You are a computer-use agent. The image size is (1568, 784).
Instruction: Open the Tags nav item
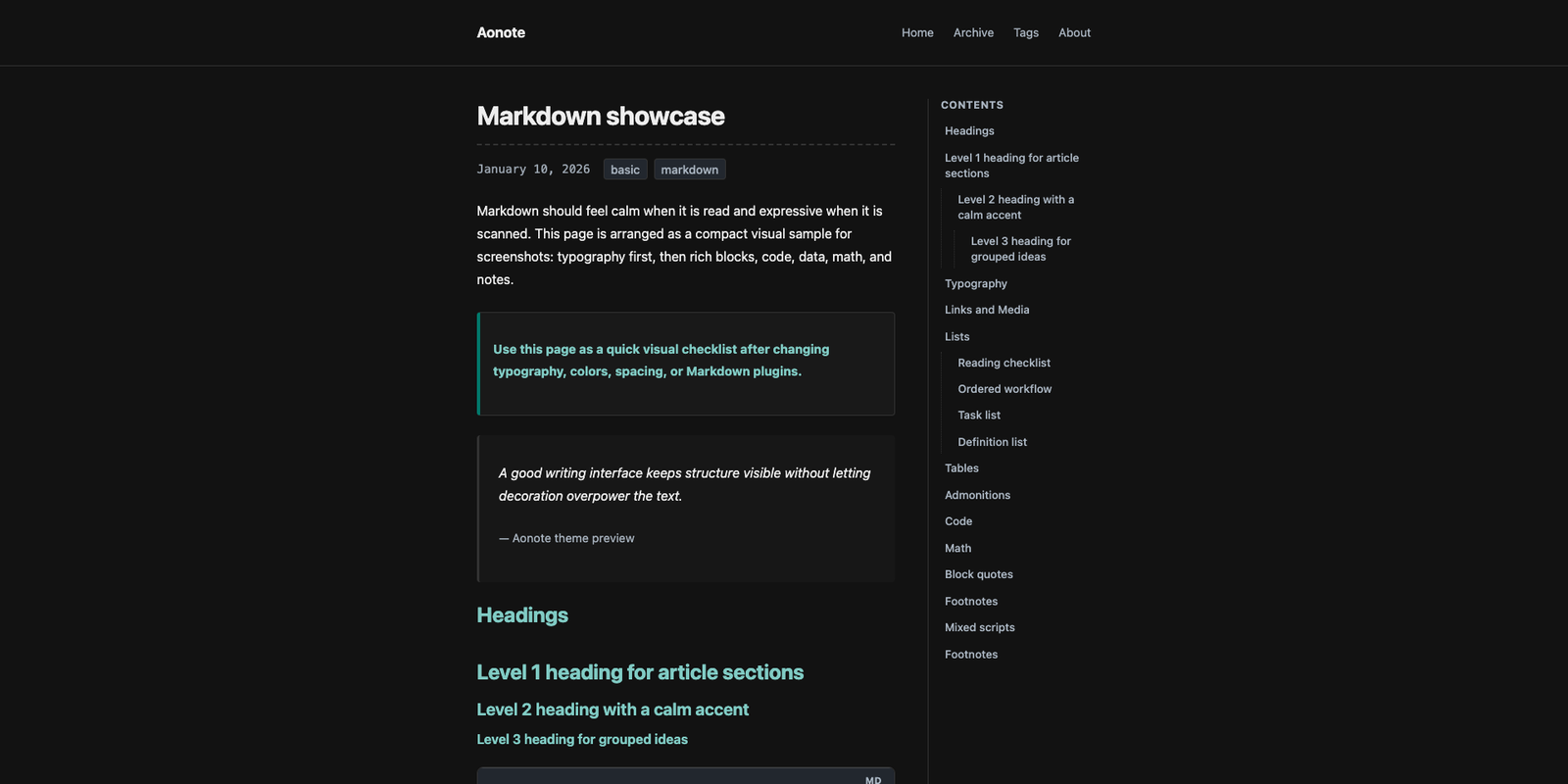pyautogui.click(x=1026, y=32)
